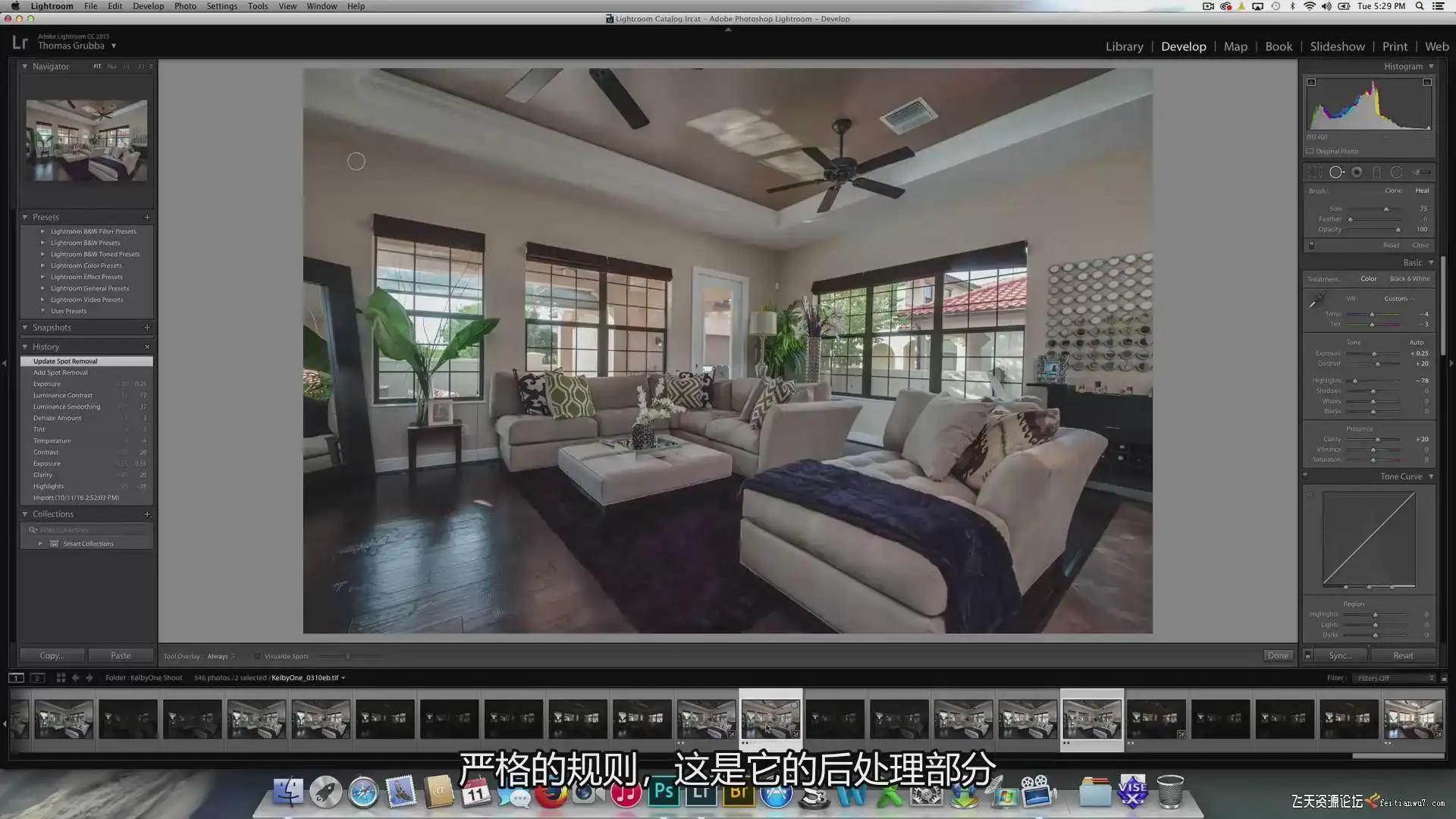Expand Lightroom Color Presets folder

point(42,265)
